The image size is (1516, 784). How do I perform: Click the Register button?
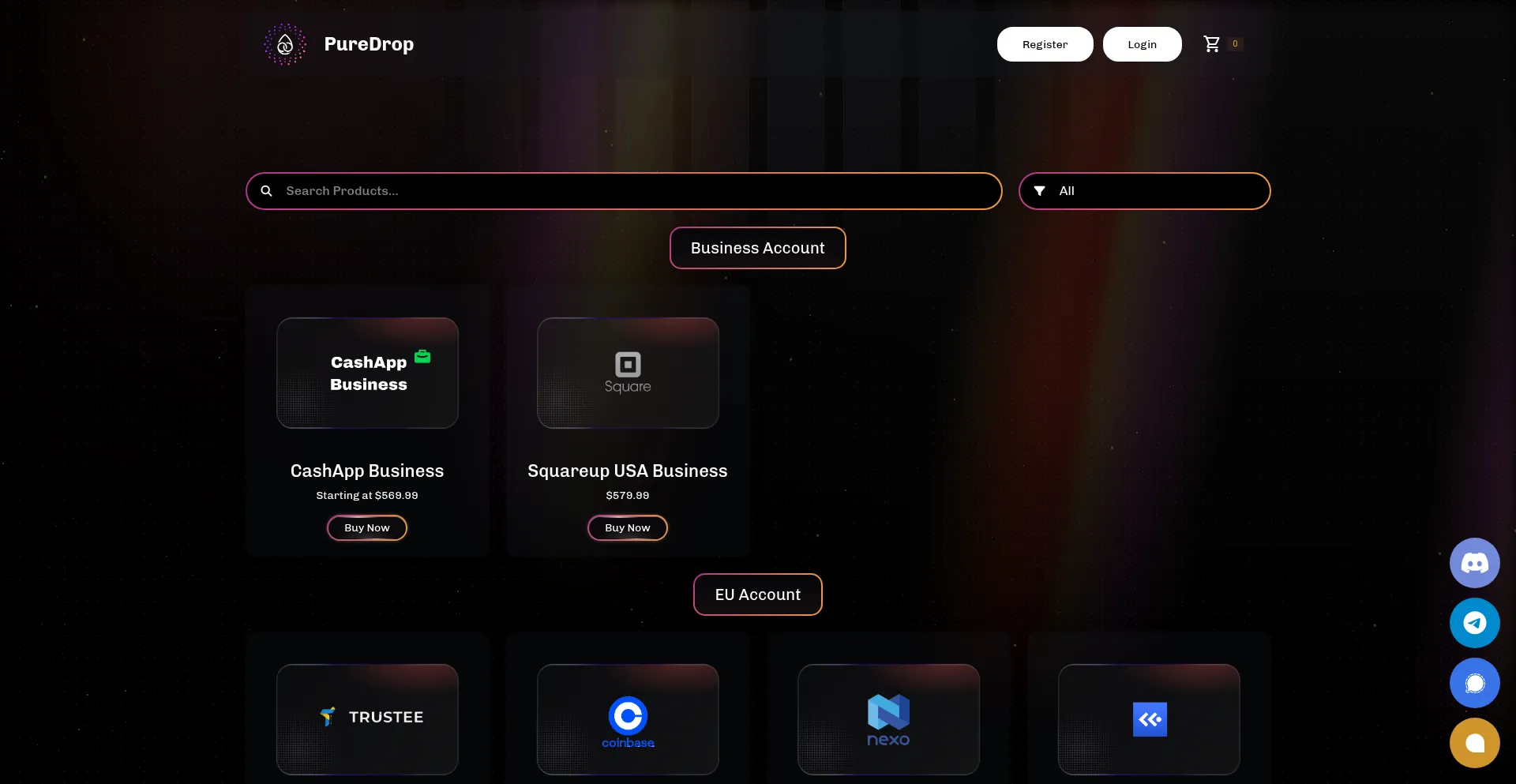pyautogui.click(x=1045, y=44)
